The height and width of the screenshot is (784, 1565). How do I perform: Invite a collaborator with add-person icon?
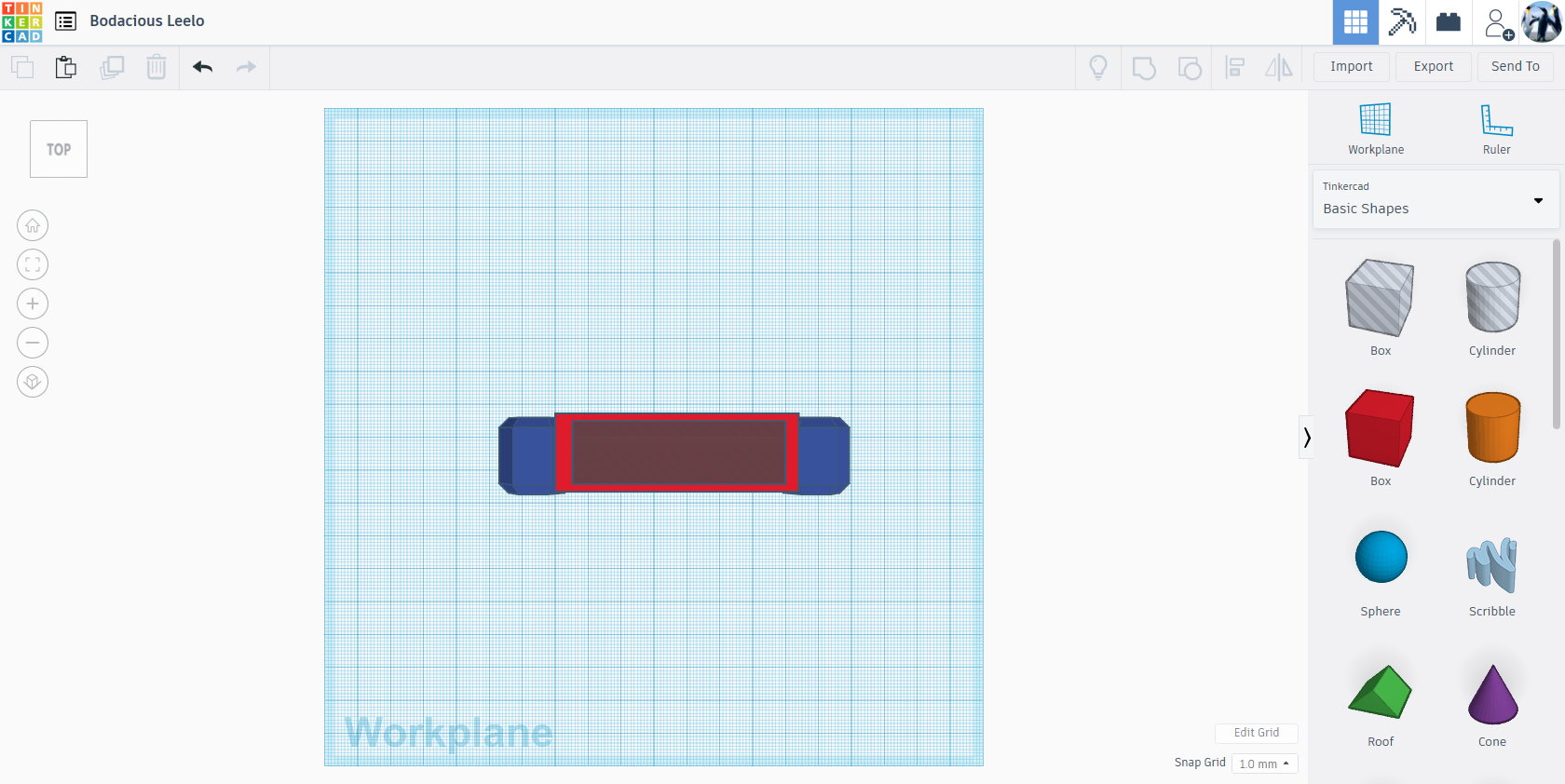[1499, 23]
